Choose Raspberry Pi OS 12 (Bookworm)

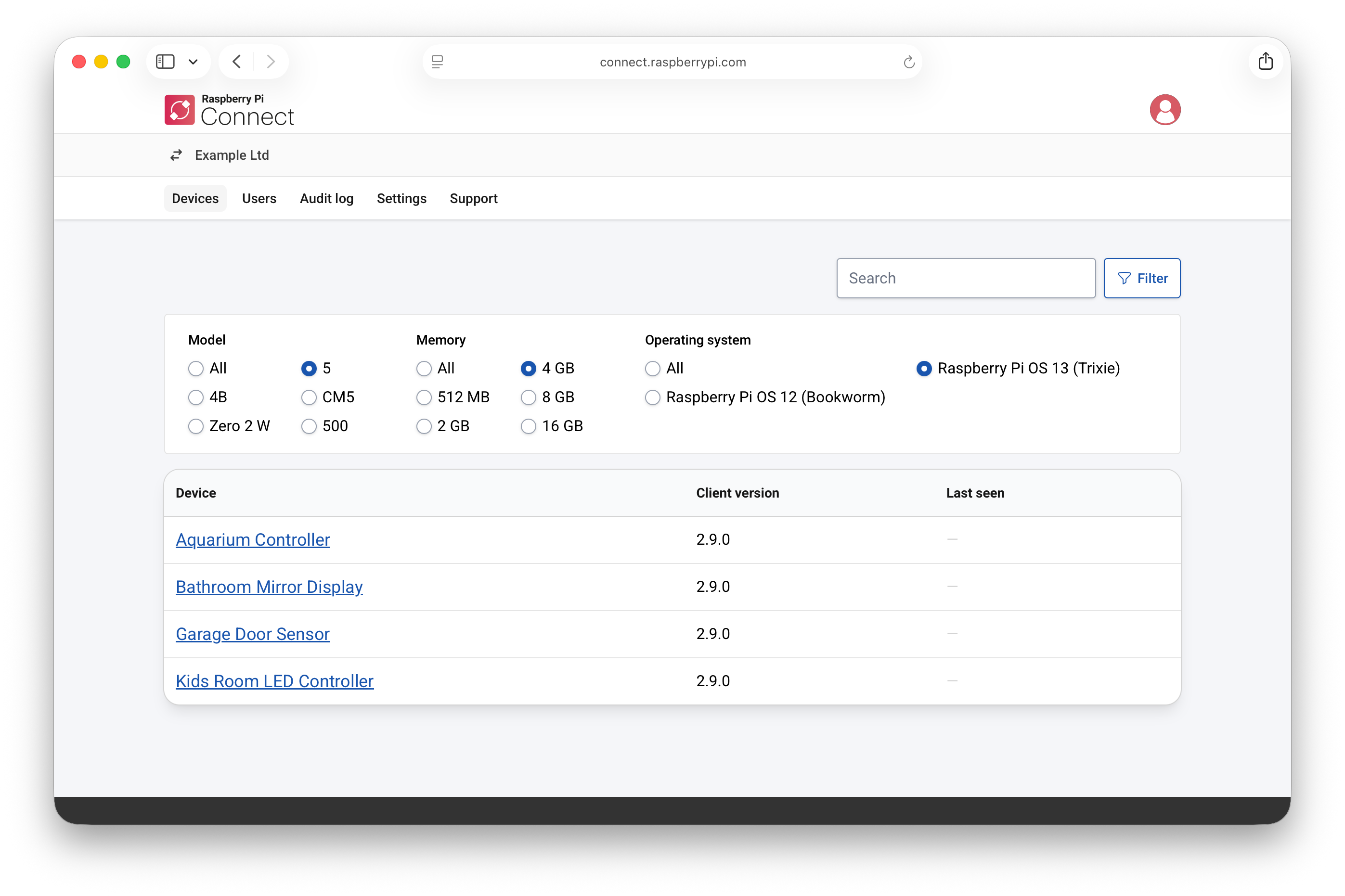[x=653, y=397]
